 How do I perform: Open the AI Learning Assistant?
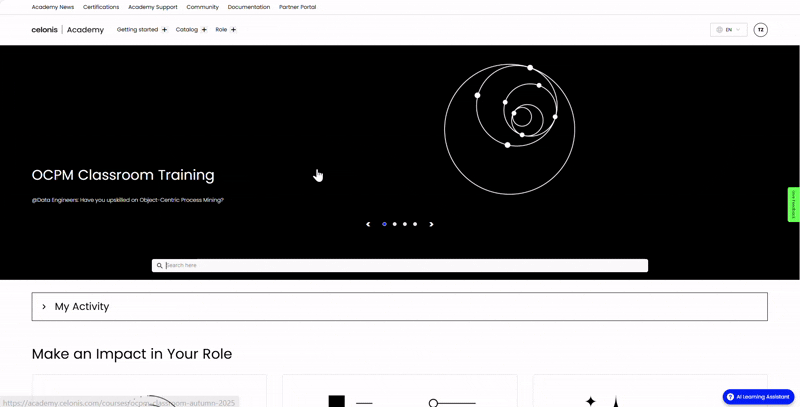758,396
